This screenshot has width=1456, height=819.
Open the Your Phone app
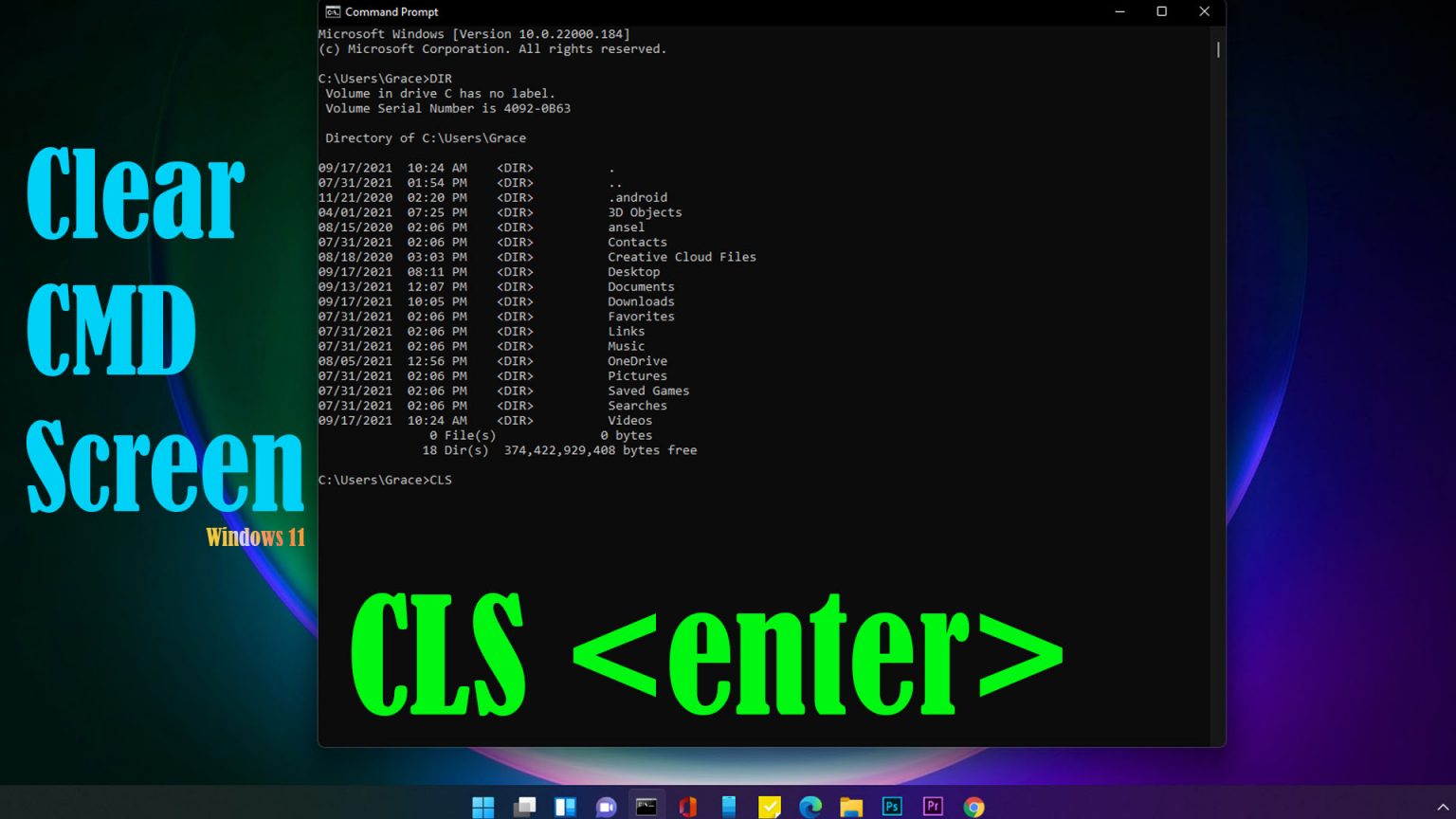coord(729,807)
